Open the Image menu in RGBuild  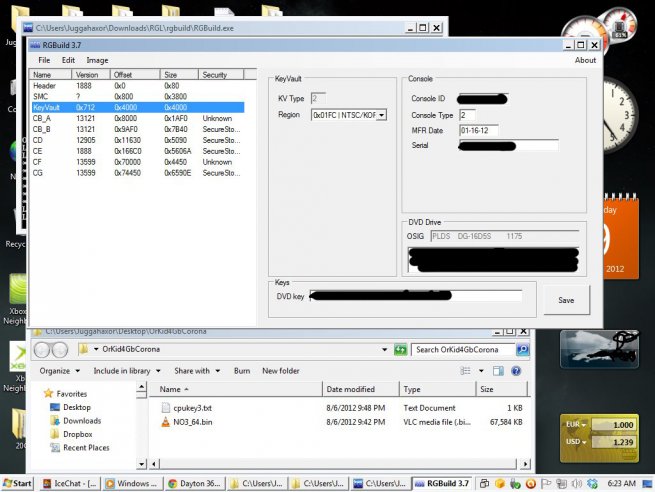(97, 60)
